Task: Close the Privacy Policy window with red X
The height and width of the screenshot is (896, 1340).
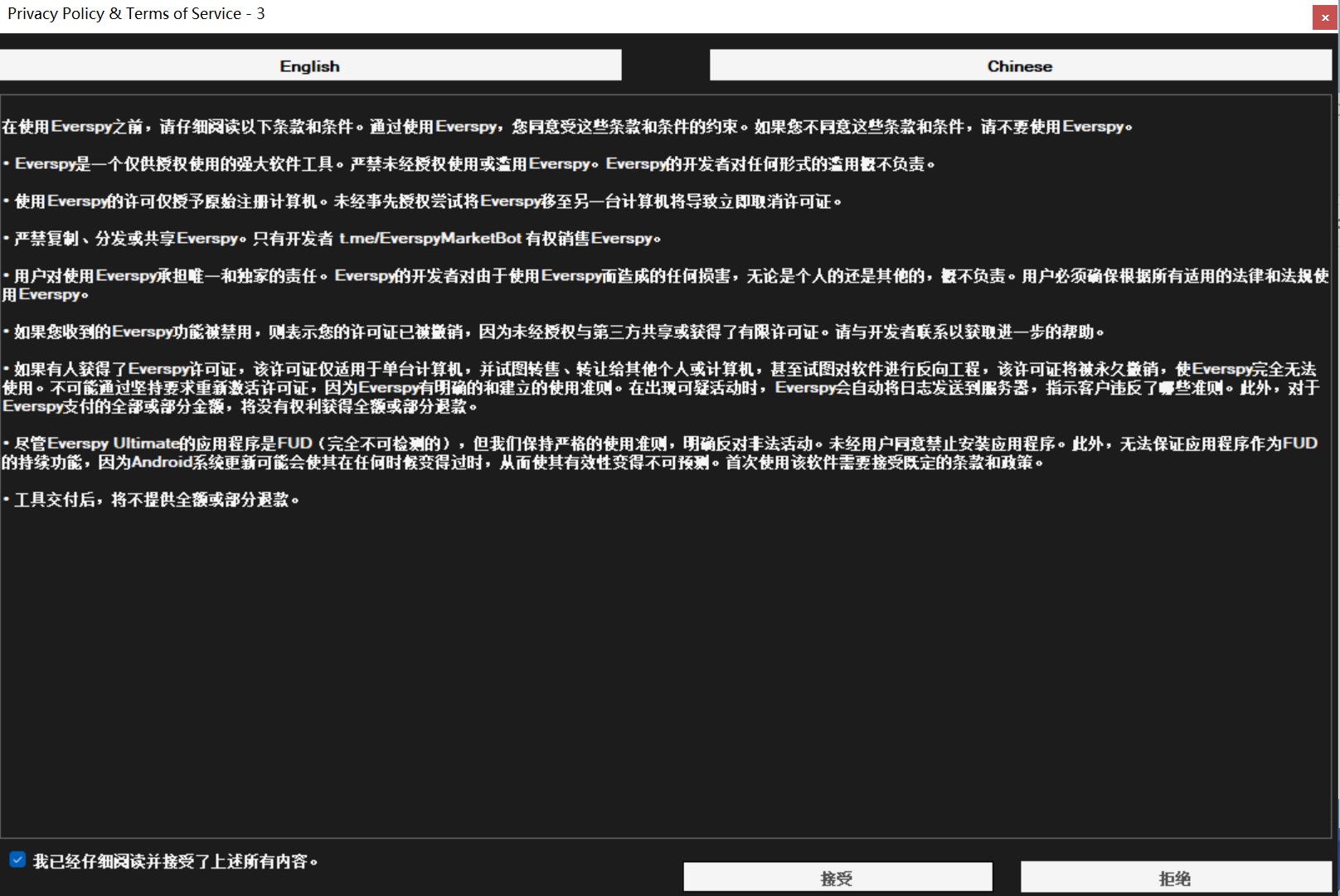Action: [x=1324, y=17]
